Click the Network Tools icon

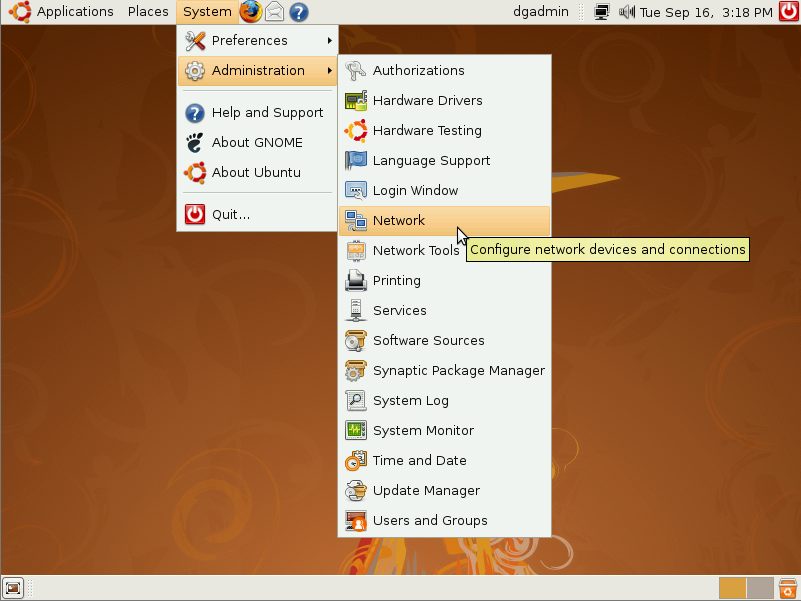[356, 251]
